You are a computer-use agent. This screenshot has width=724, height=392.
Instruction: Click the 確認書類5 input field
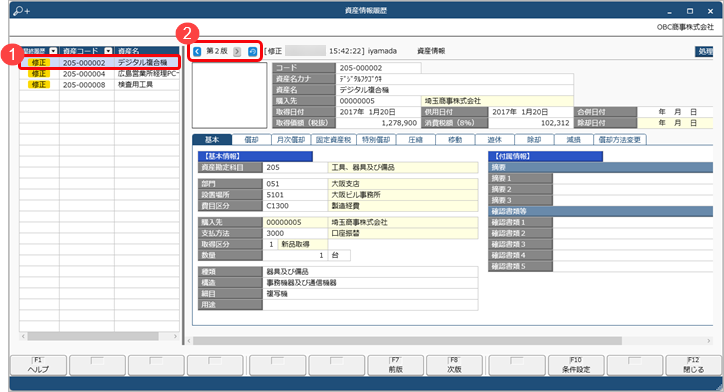click(x=633, y=266)
